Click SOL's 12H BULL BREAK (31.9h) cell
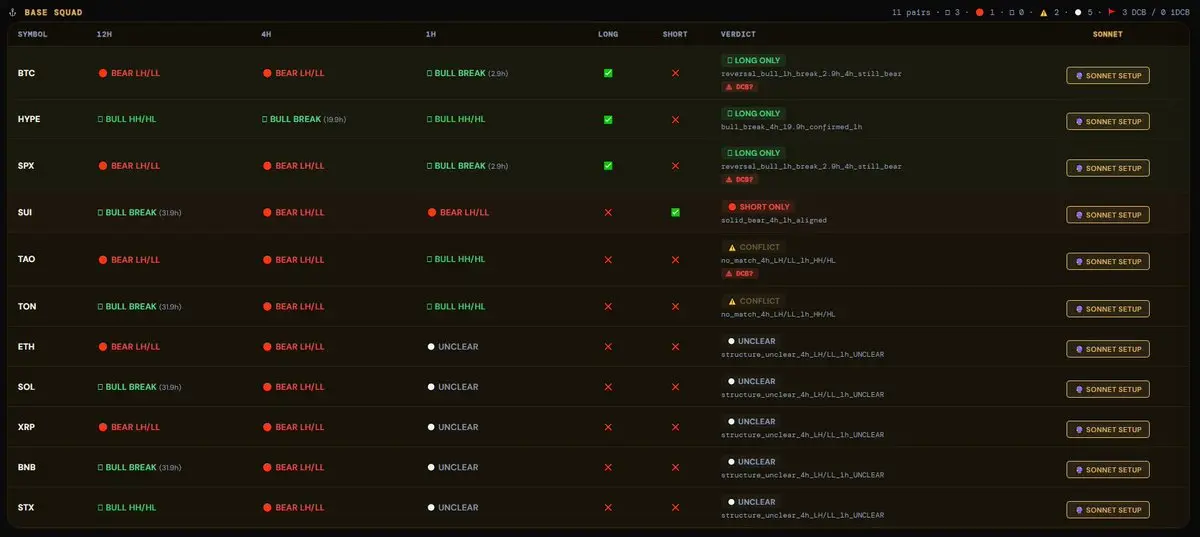Screen dimensions: 1200x537 (140, 387)
